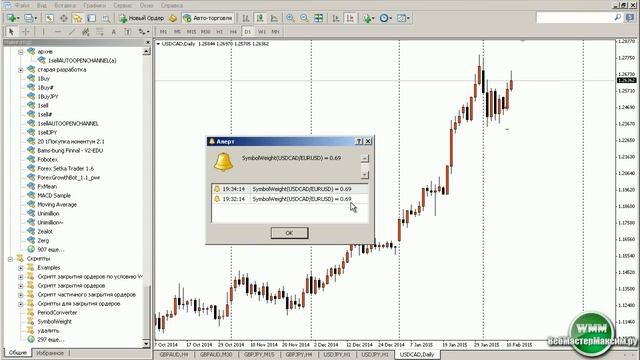Image resolution: width=640 pixels, height=360 pixels.
Task: Click the zoom out chart icon
Action: (x=304, y=18)
